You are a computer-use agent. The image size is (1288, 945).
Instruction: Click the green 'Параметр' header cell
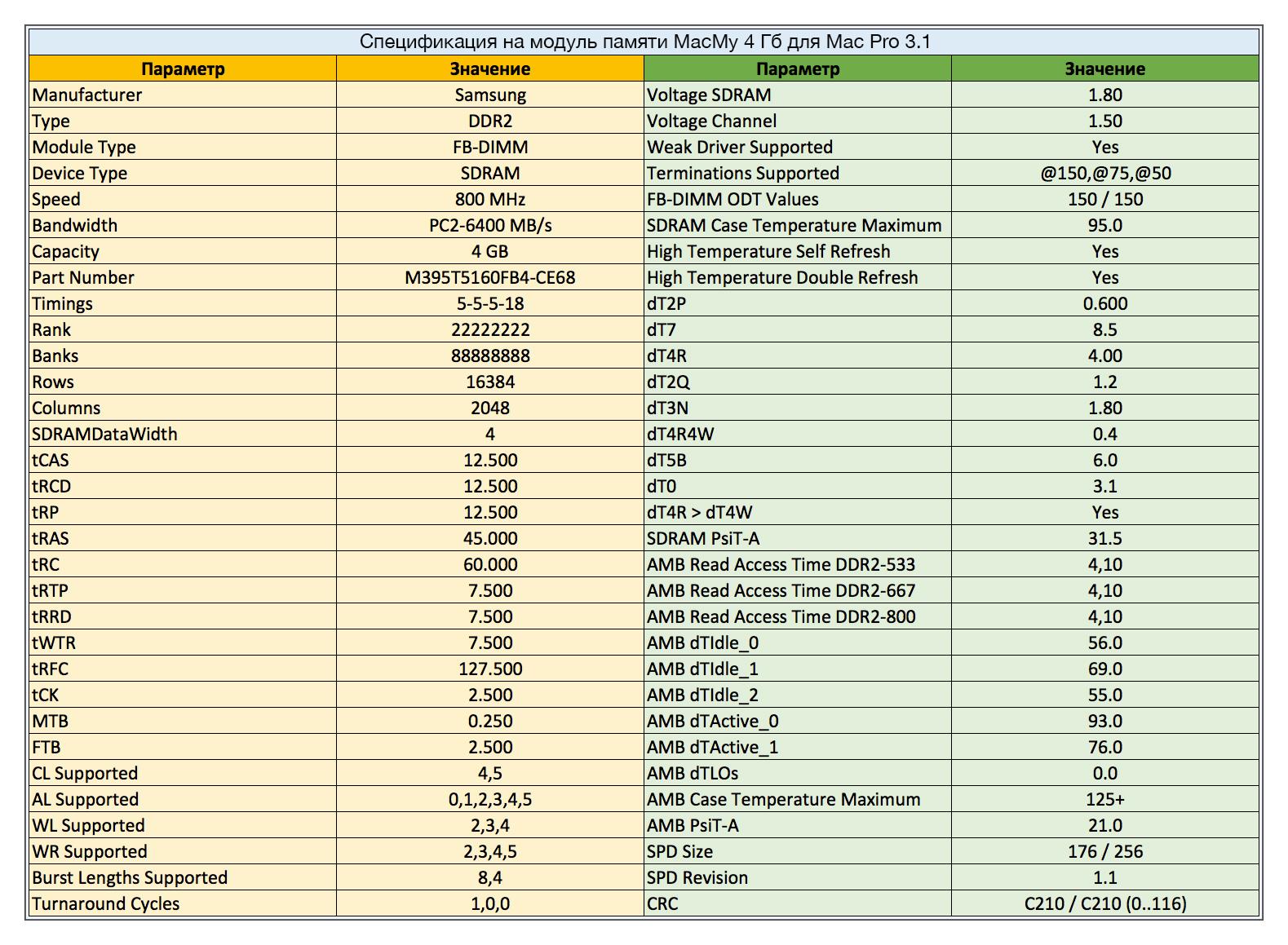point(798,68)
